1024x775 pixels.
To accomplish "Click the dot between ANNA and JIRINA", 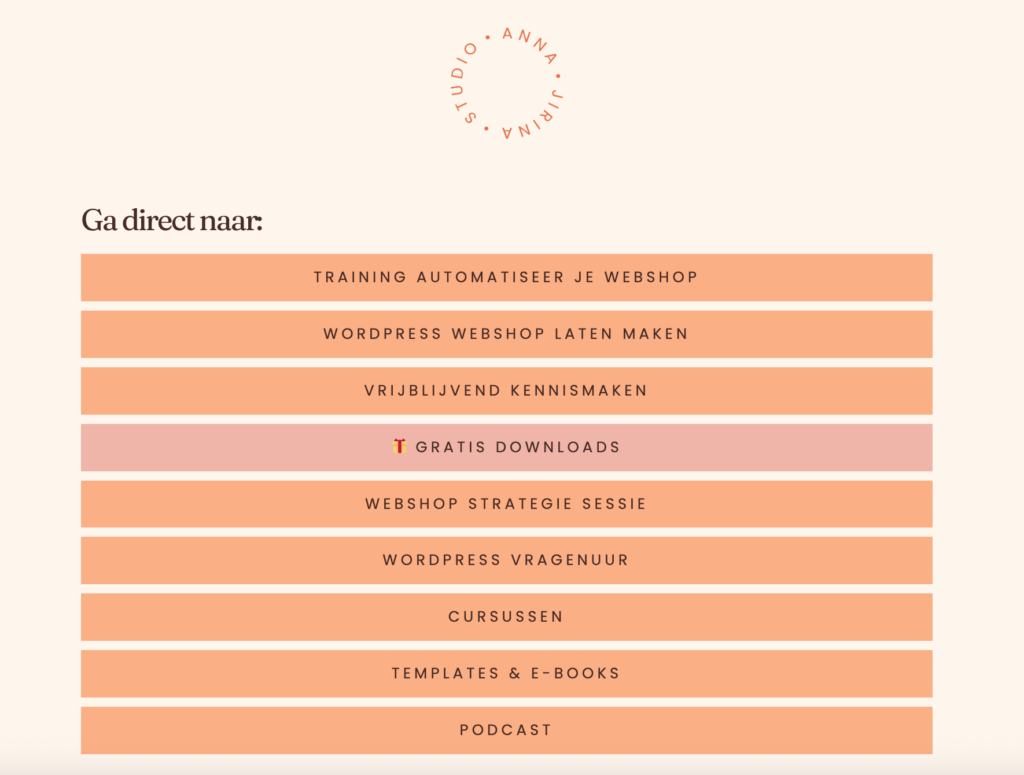I will point(557,76).
